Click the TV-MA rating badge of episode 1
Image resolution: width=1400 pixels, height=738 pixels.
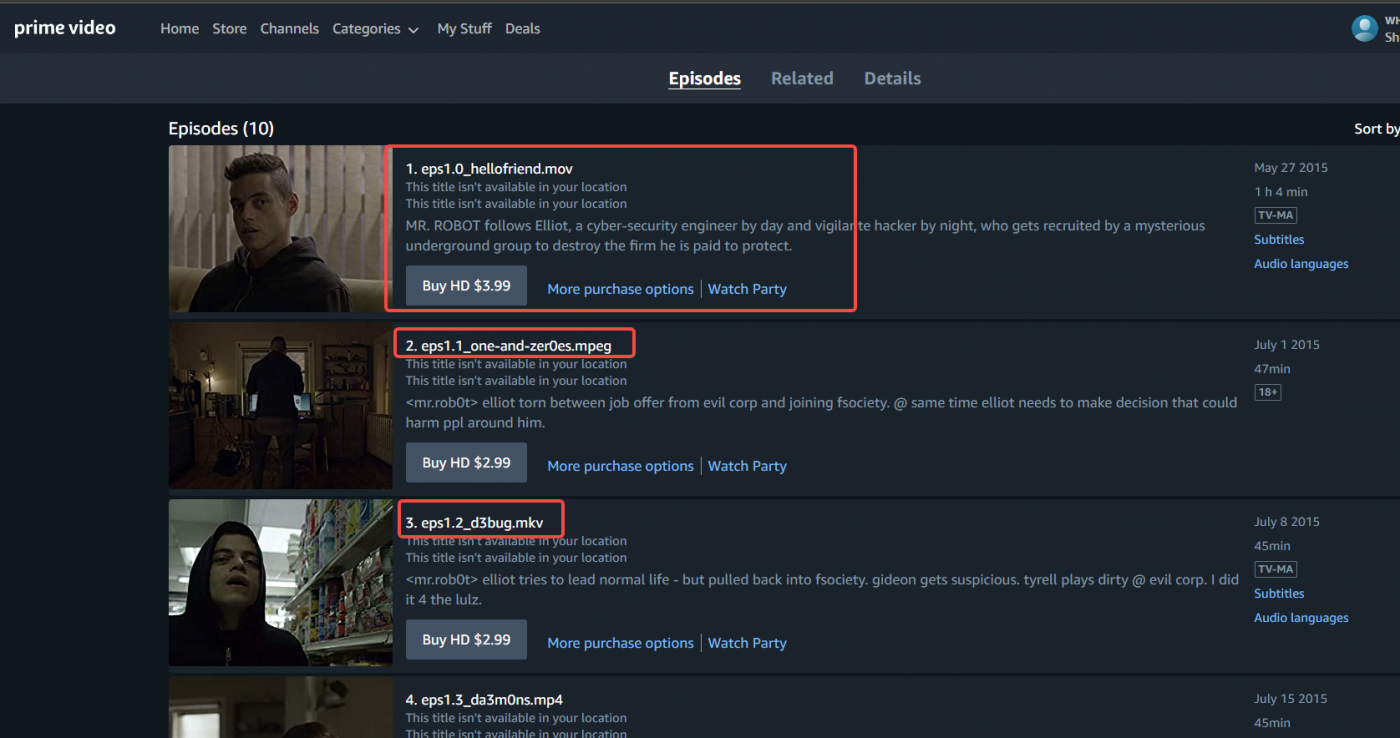coord(1275,215)
